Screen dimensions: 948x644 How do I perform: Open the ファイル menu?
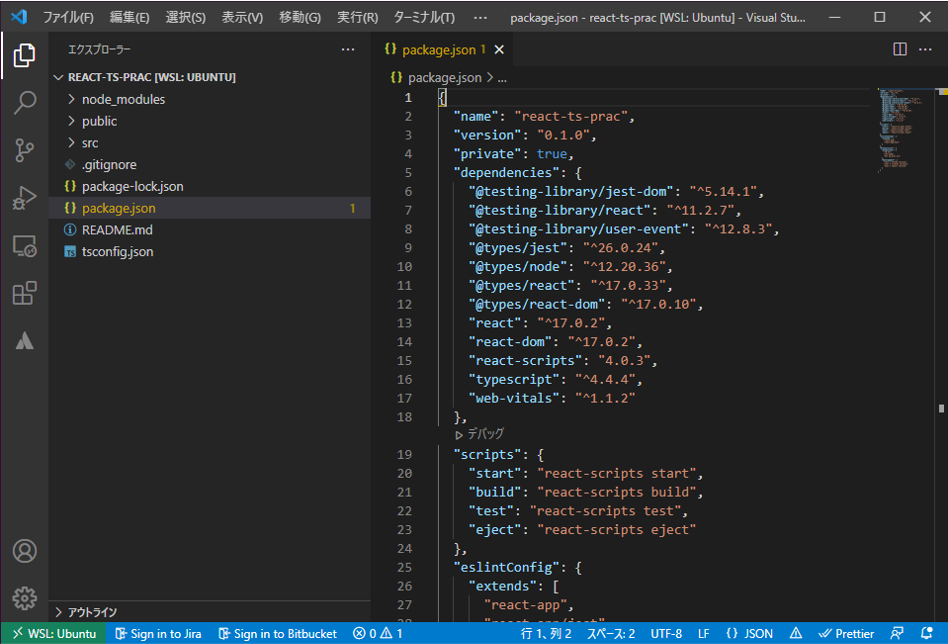tap(65, 16)
